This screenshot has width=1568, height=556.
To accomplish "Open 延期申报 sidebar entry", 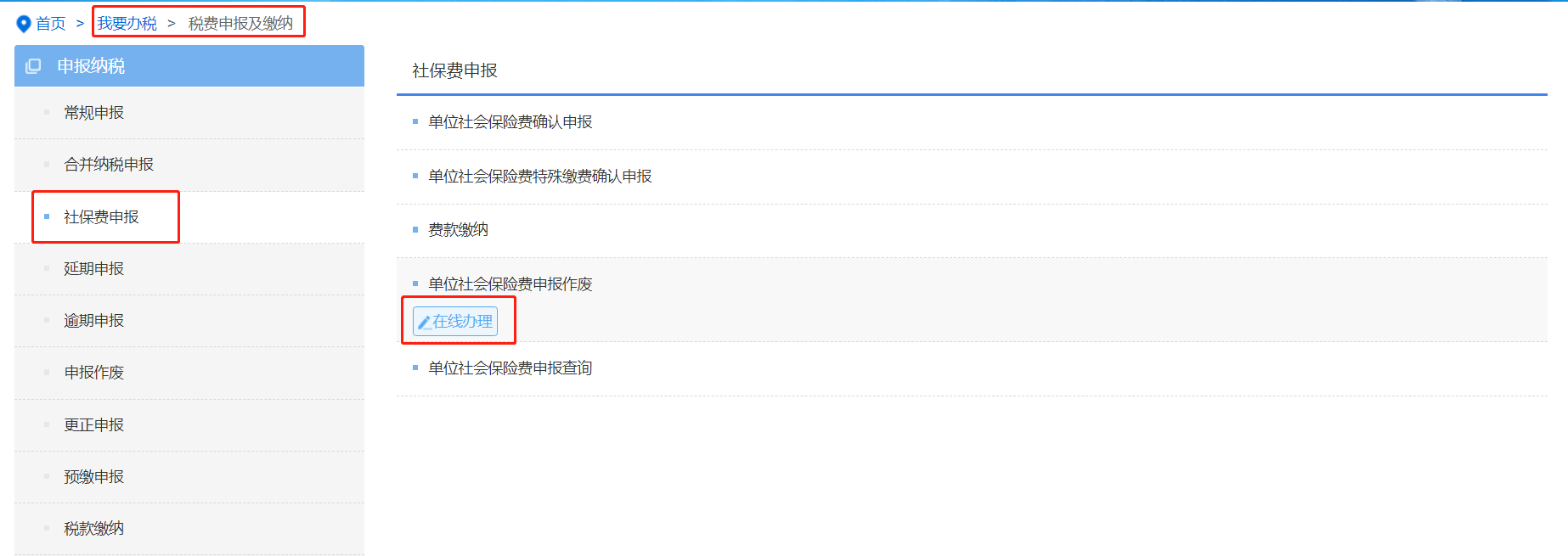I will coord(94,269).
